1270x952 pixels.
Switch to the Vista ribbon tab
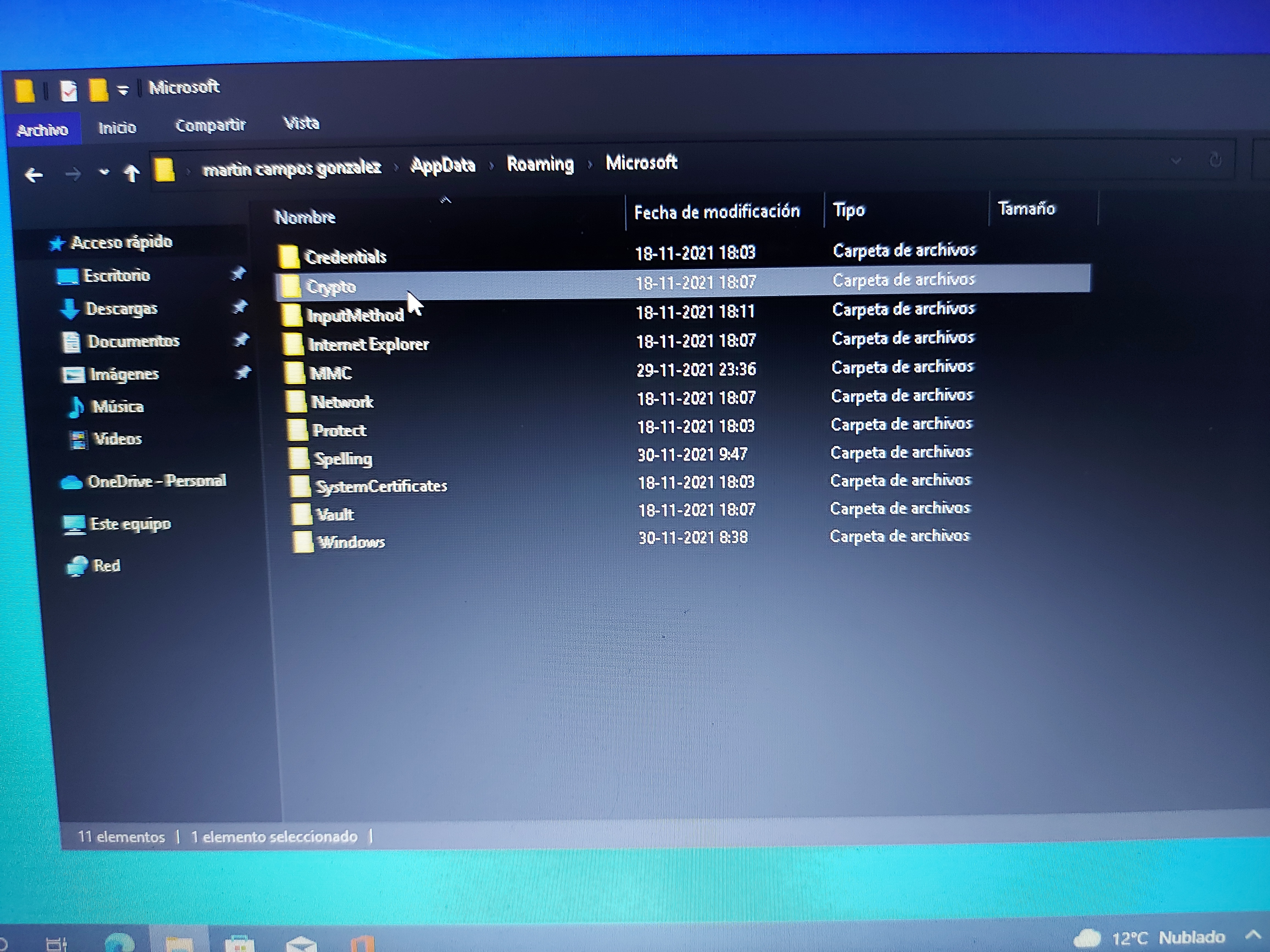(301, 123)
